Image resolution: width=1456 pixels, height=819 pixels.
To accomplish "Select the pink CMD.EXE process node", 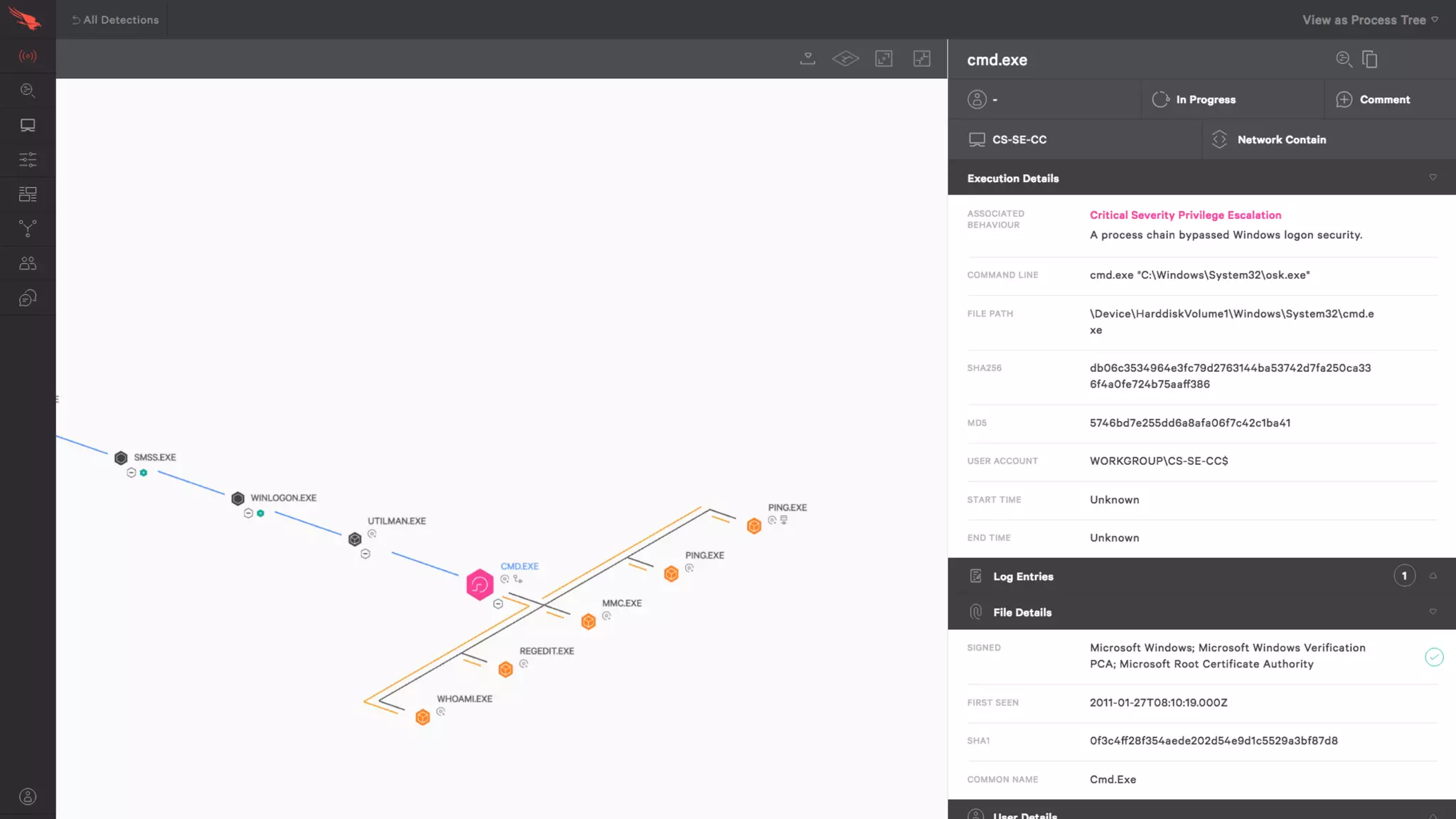I will (480, 585).
